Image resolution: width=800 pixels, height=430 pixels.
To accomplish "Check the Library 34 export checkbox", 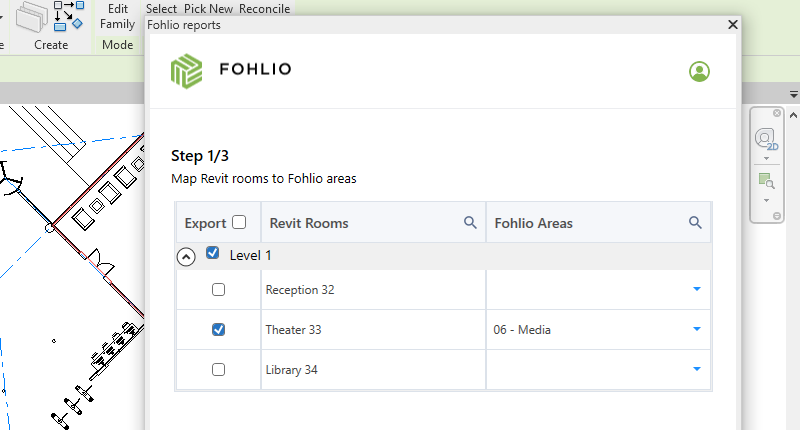I will coord(218,369).
